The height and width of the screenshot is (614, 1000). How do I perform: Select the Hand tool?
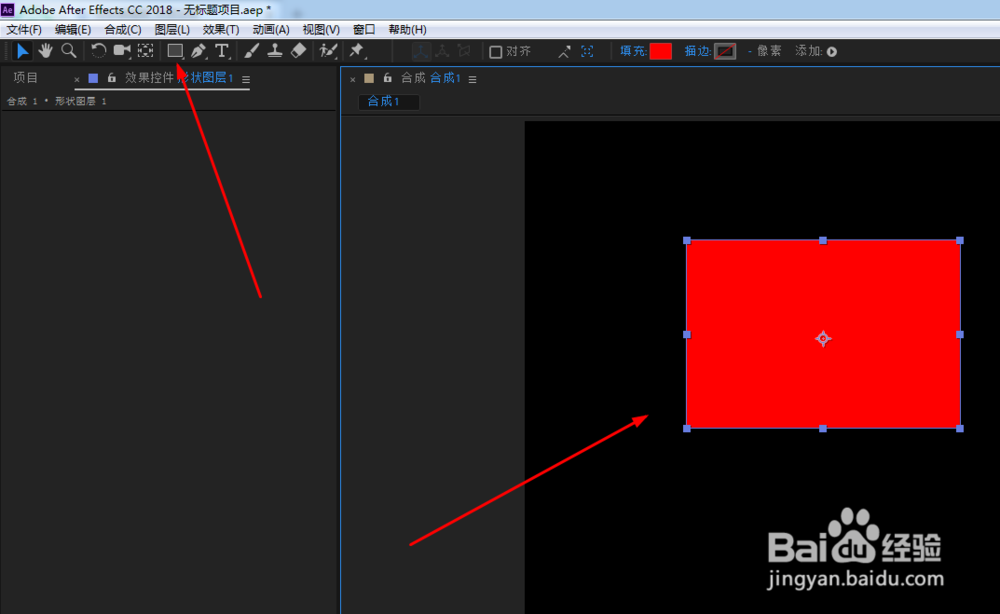pyautogui.click(x=45, y=51)
